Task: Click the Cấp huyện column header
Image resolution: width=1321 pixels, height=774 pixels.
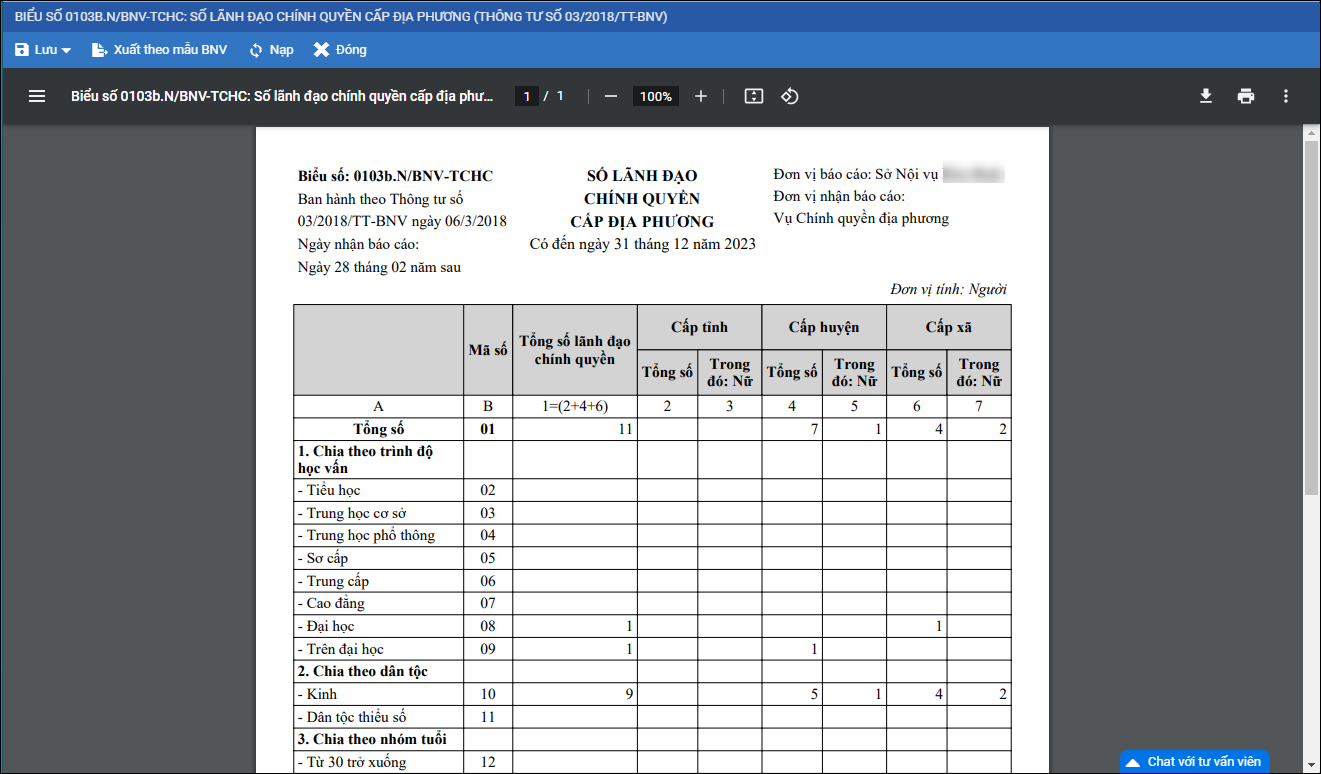Action: (x=823, y=327)
